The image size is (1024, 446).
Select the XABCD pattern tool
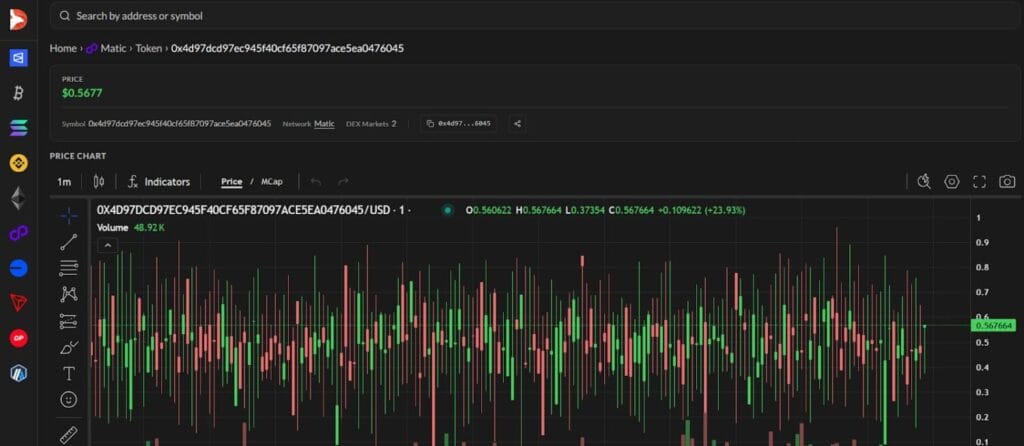tap(69, 295)
